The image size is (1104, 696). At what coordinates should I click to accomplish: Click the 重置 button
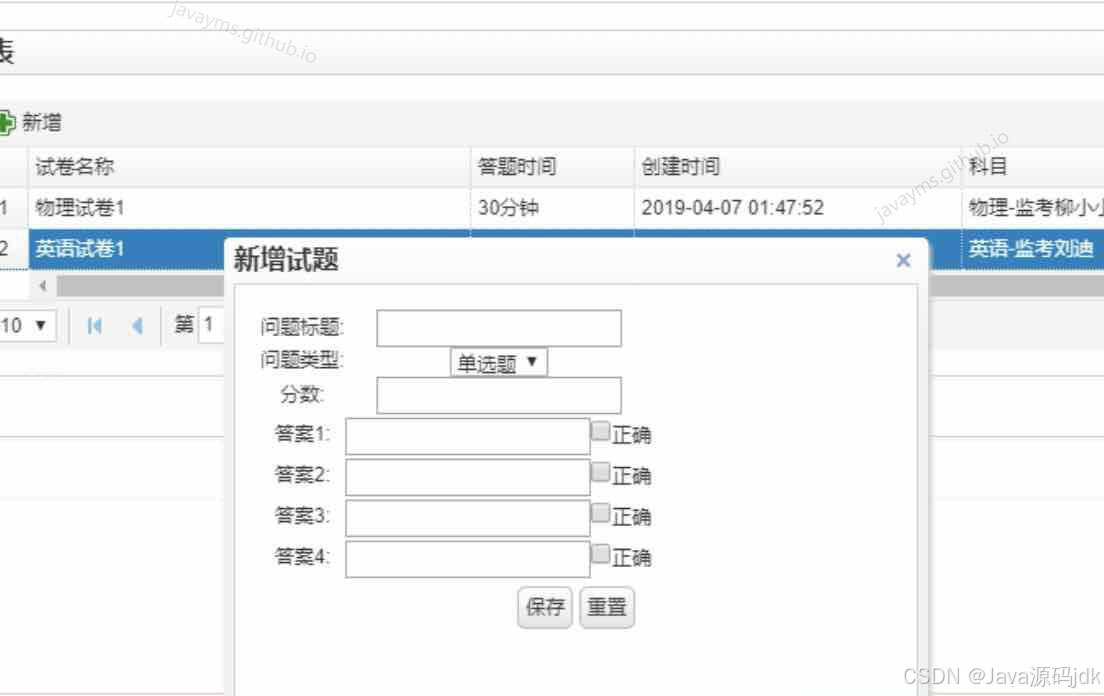606,607
